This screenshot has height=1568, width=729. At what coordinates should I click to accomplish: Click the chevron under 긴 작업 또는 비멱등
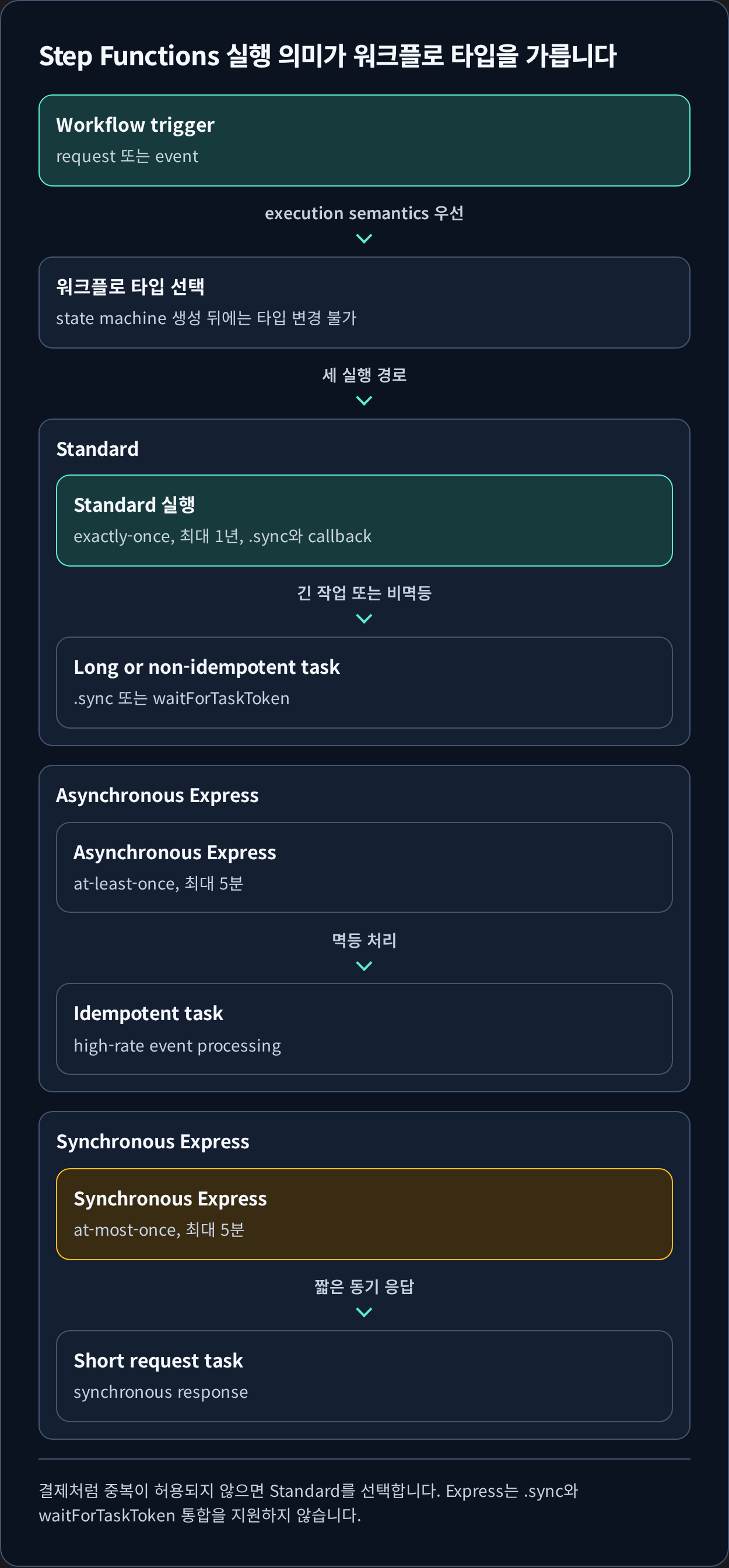point(364,619)
